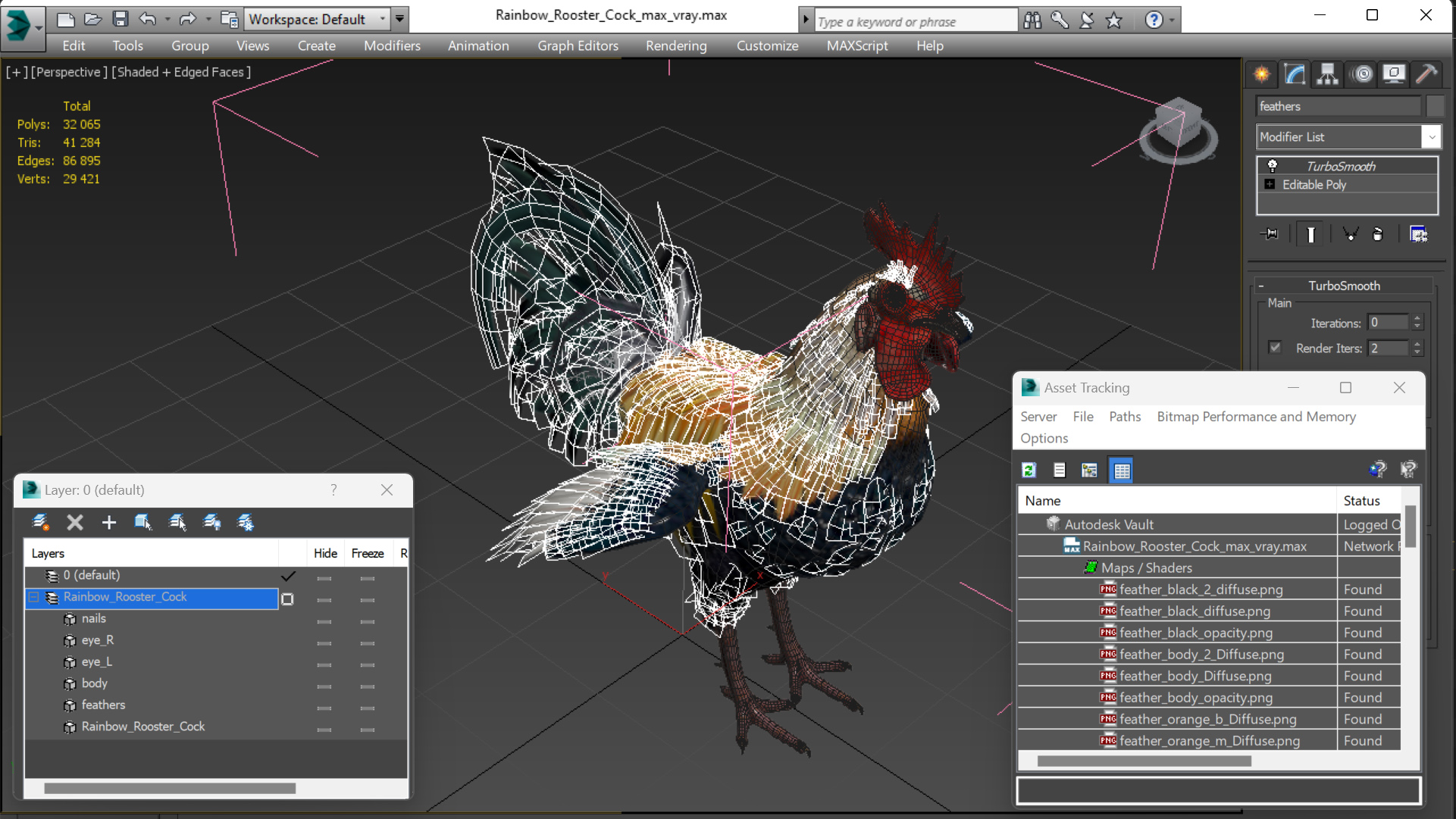Select the Editable Poly stack entry

coord(1314,185)
